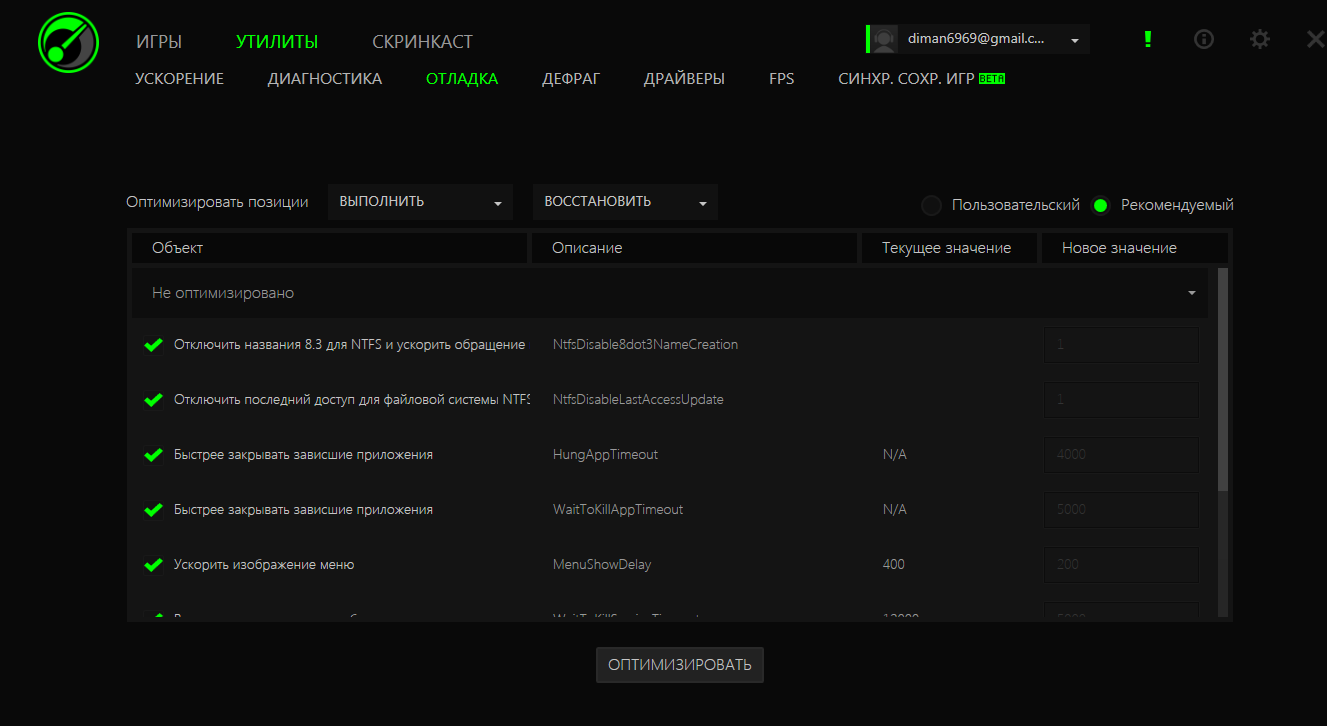Open the УСКОРЕНИЕ subtab
This screenshot has width=1327, height=726.
[179, 78]
